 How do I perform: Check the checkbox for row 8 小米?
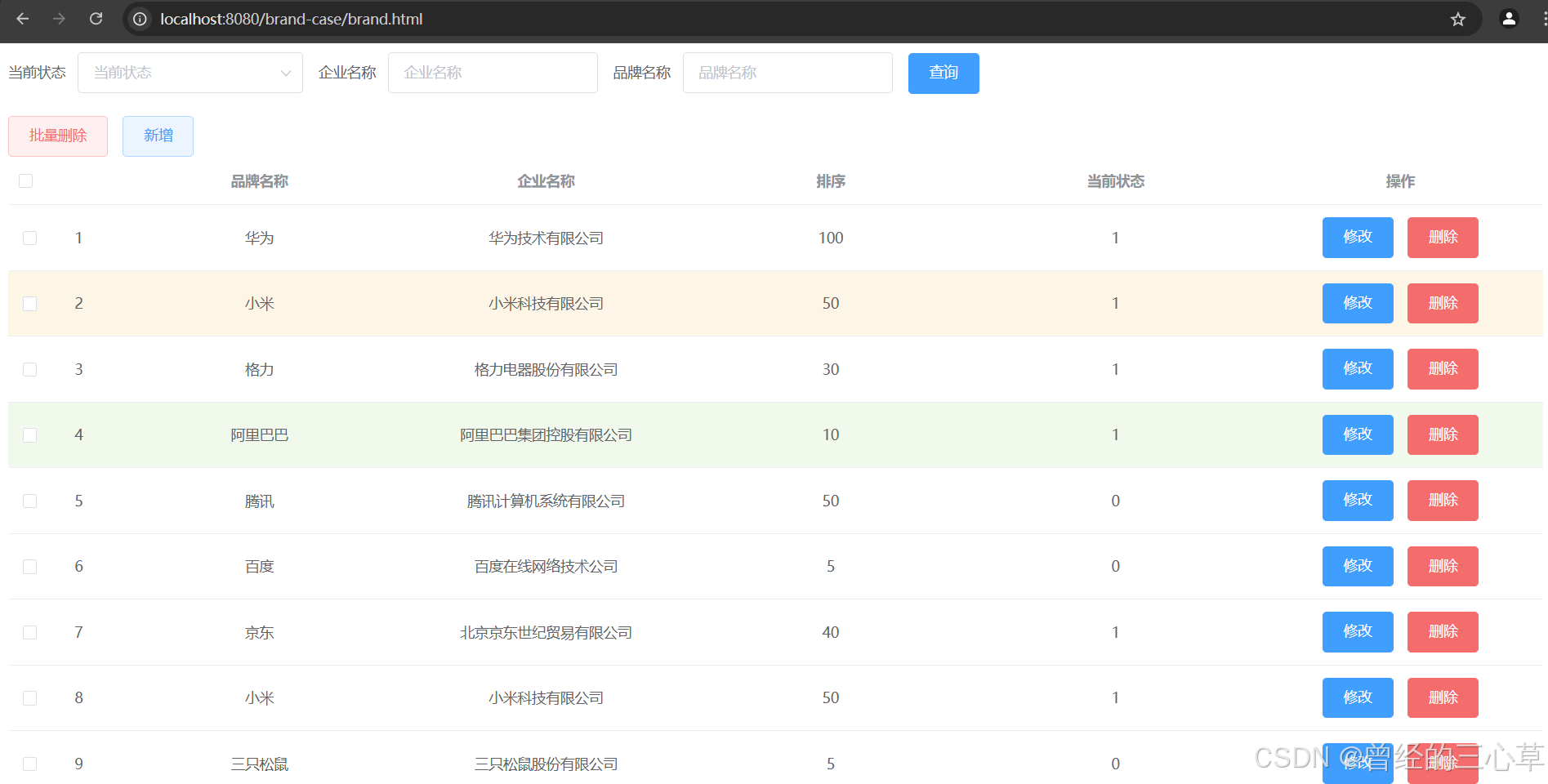[x=30, y=698]
